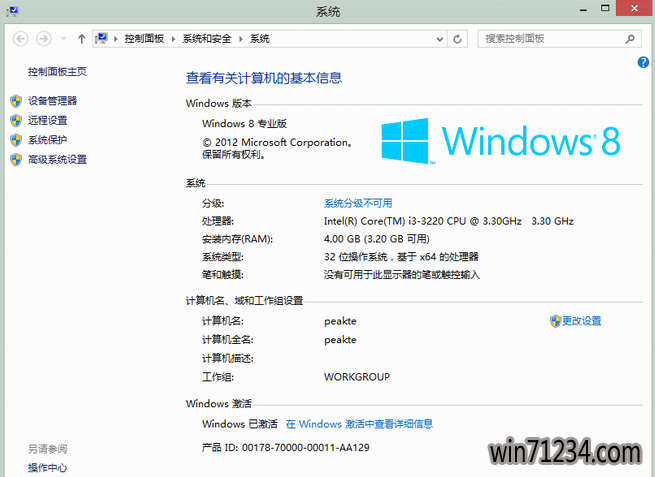Click shield icon next to 更改设置

[x=555, y=321]
